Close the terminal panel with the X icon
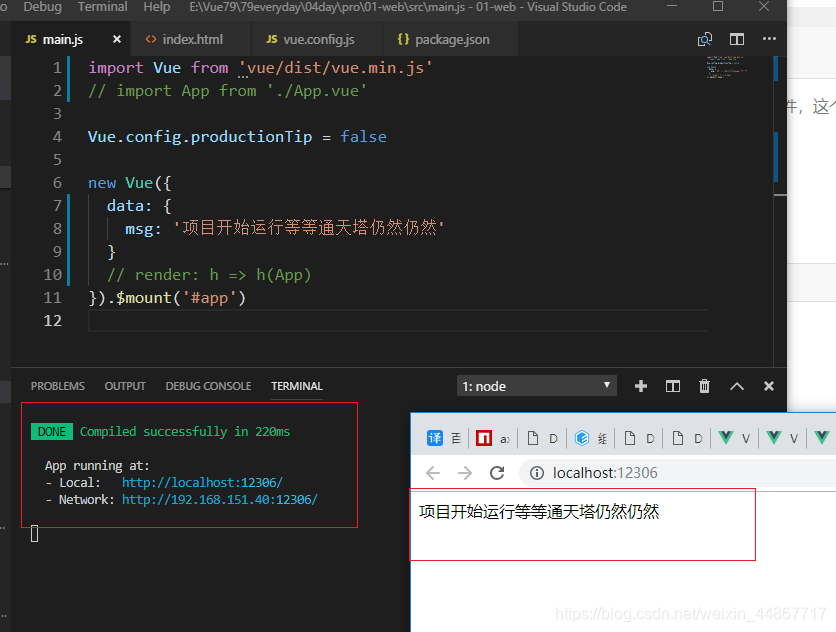 coord(769,386)
